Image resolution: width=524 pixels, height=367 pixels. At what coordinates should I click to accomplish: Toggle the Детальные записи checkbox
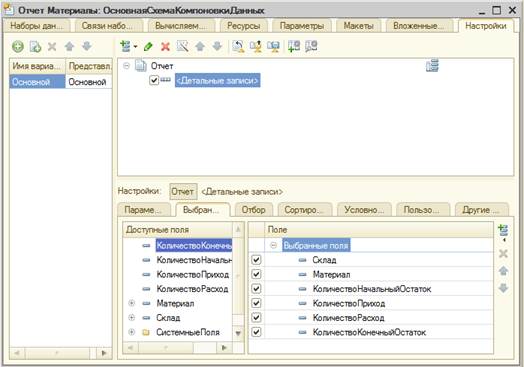coord(154,80)
